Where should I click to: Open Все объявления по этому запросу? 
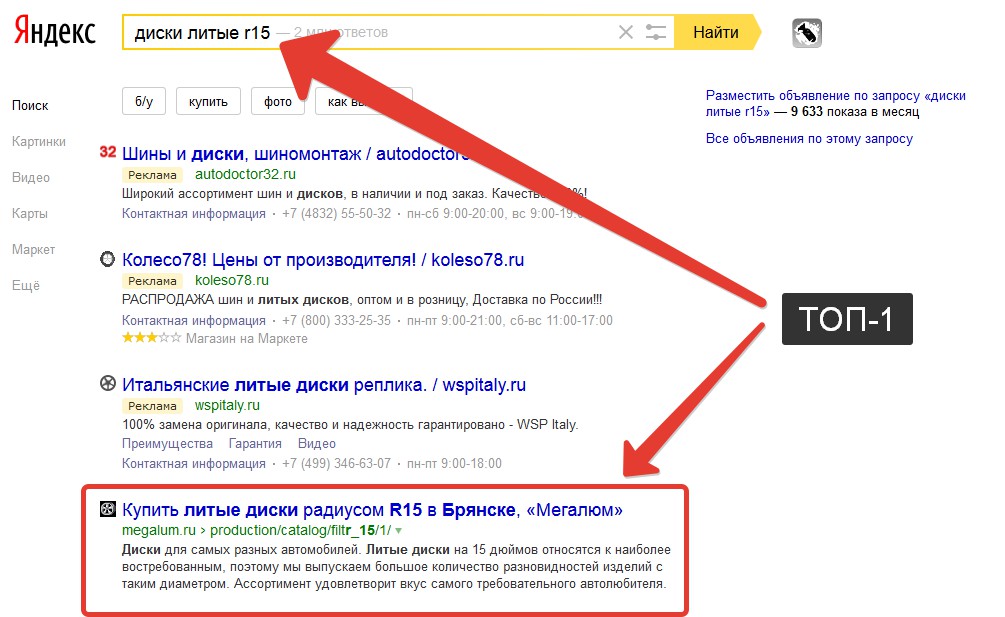(809, 138)
